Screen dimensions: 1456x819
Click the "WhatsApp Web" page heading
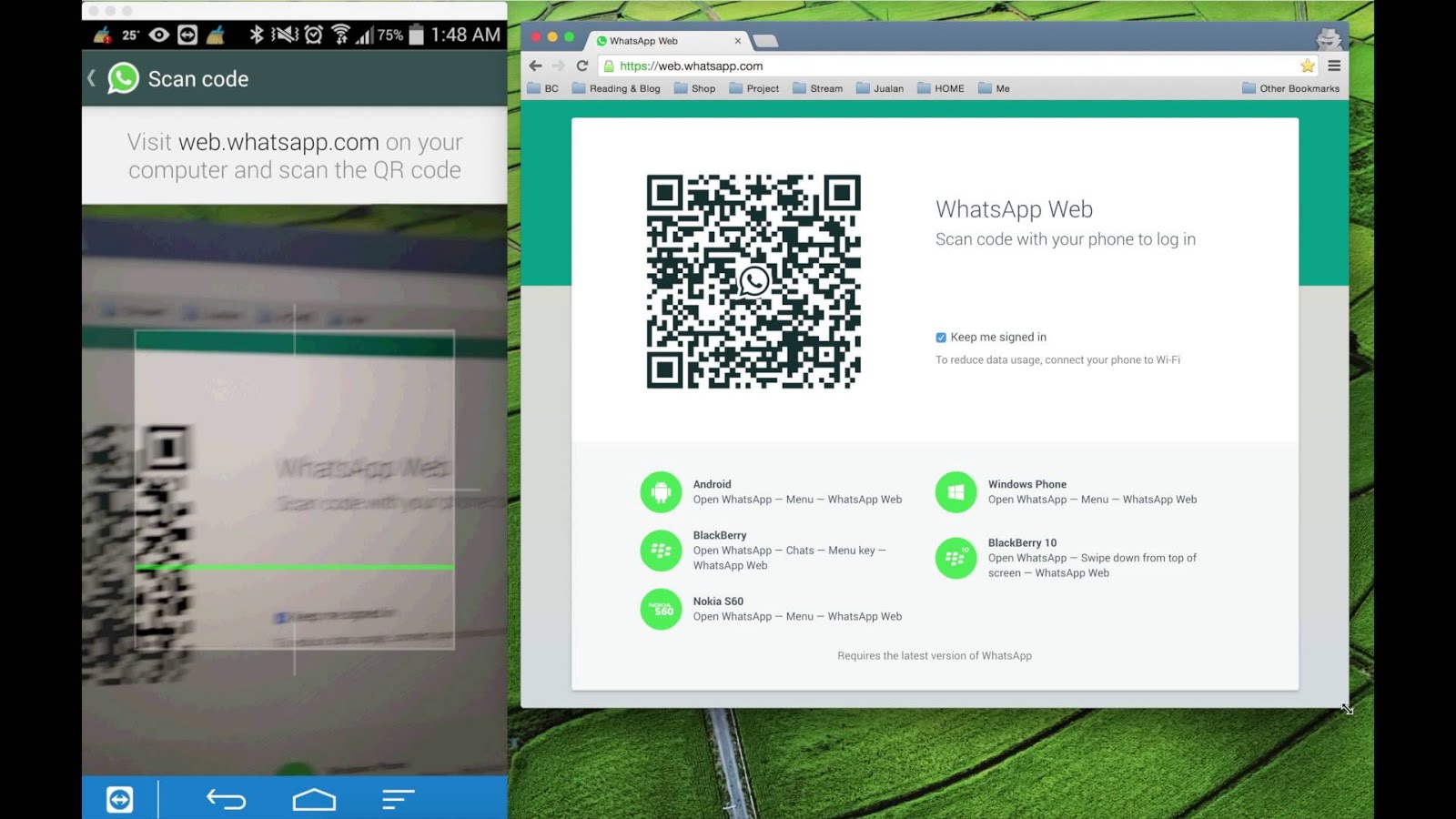1015,209
